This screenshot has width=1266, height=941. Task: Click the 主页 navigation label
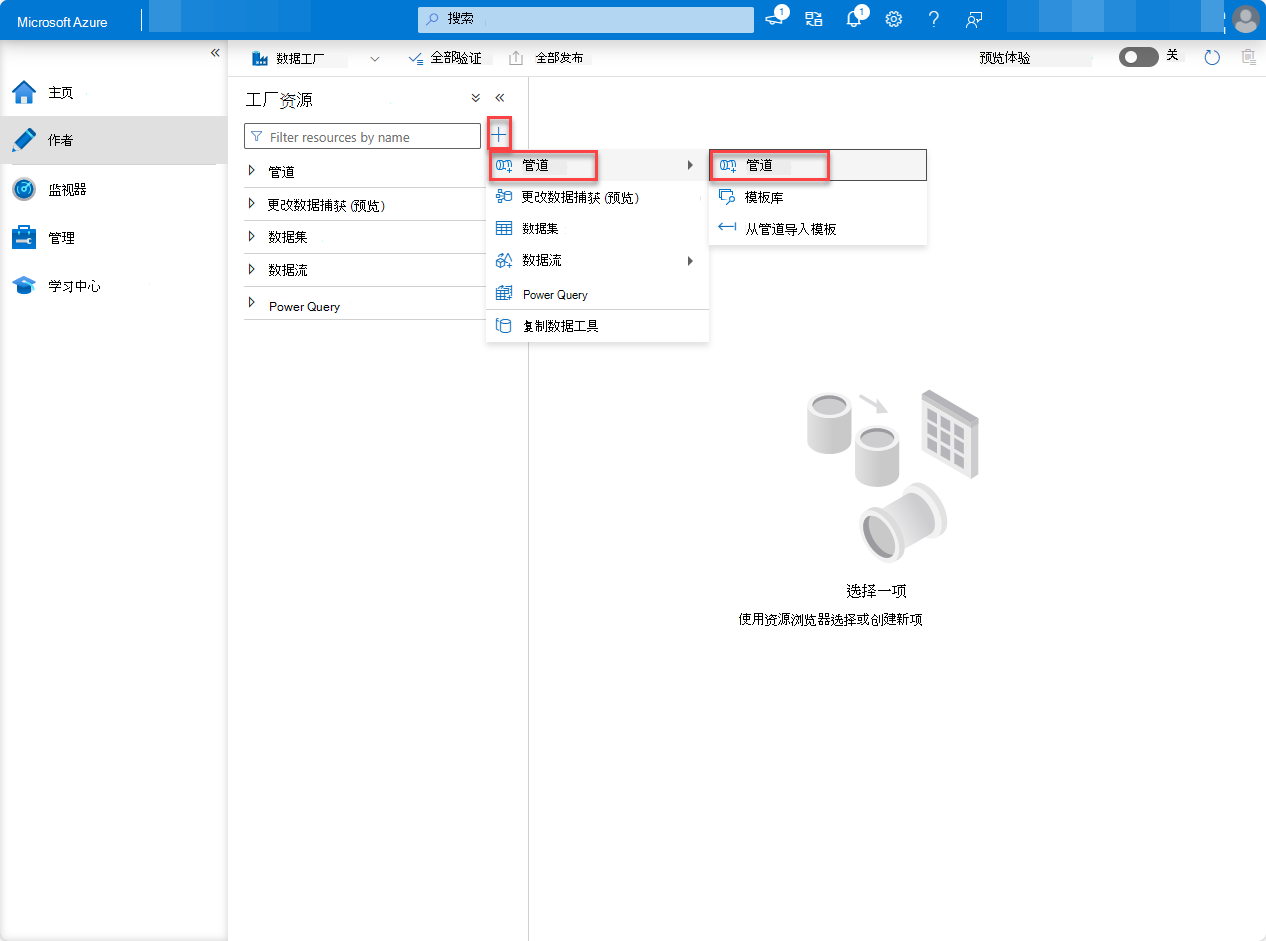click(61, 93)
